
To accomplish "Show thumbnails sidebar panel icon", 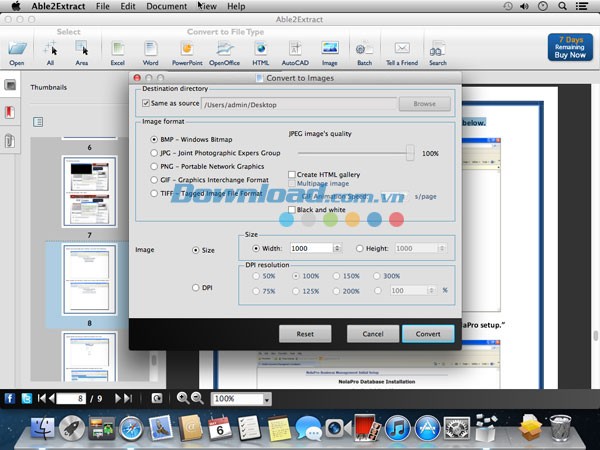I will (10, 85).
